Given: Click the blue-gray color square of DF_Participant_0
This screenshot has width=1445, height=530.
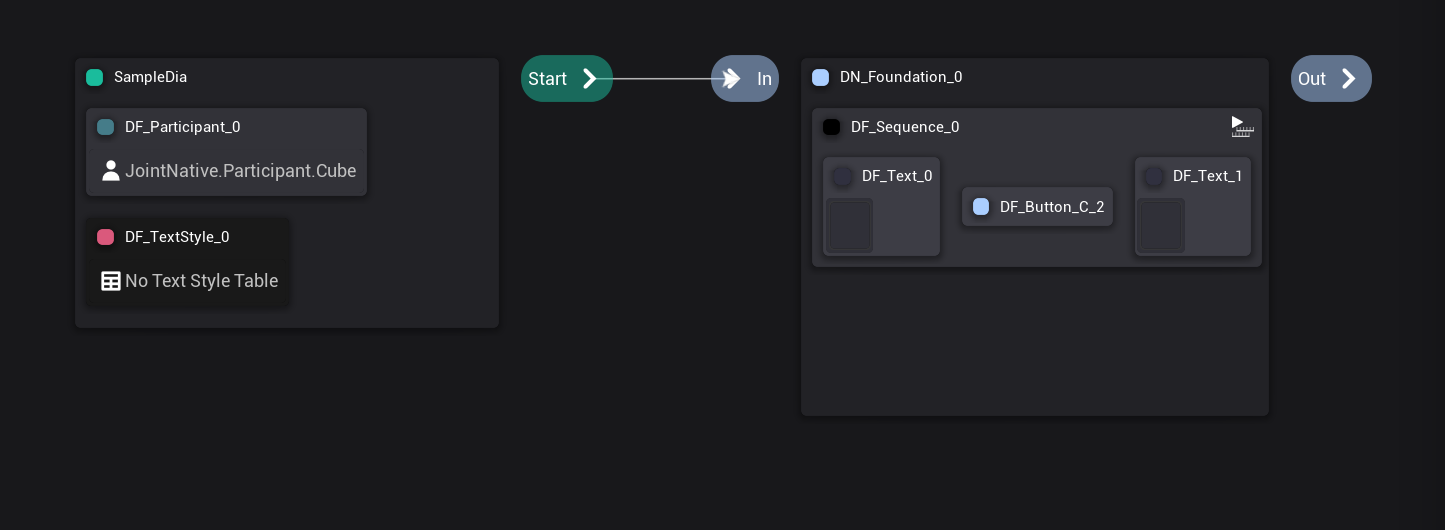Looking at the screenshot, I should point(105,127).
